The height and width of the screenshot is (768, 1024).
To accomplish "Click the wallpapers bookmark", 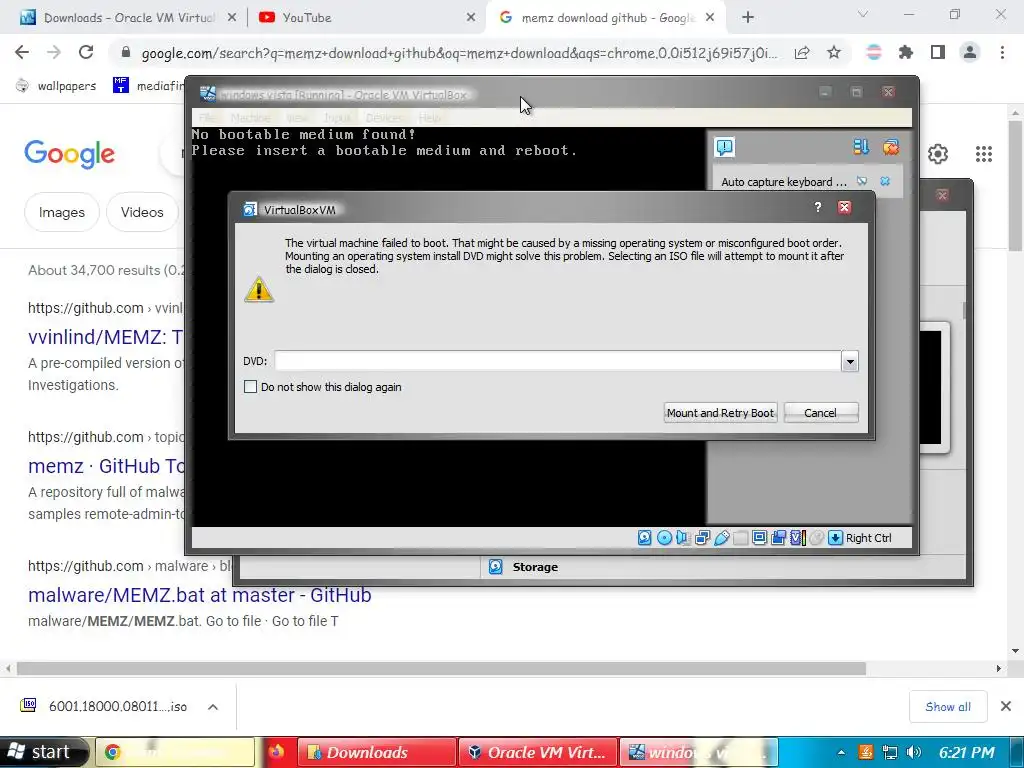I will [56, 86].
